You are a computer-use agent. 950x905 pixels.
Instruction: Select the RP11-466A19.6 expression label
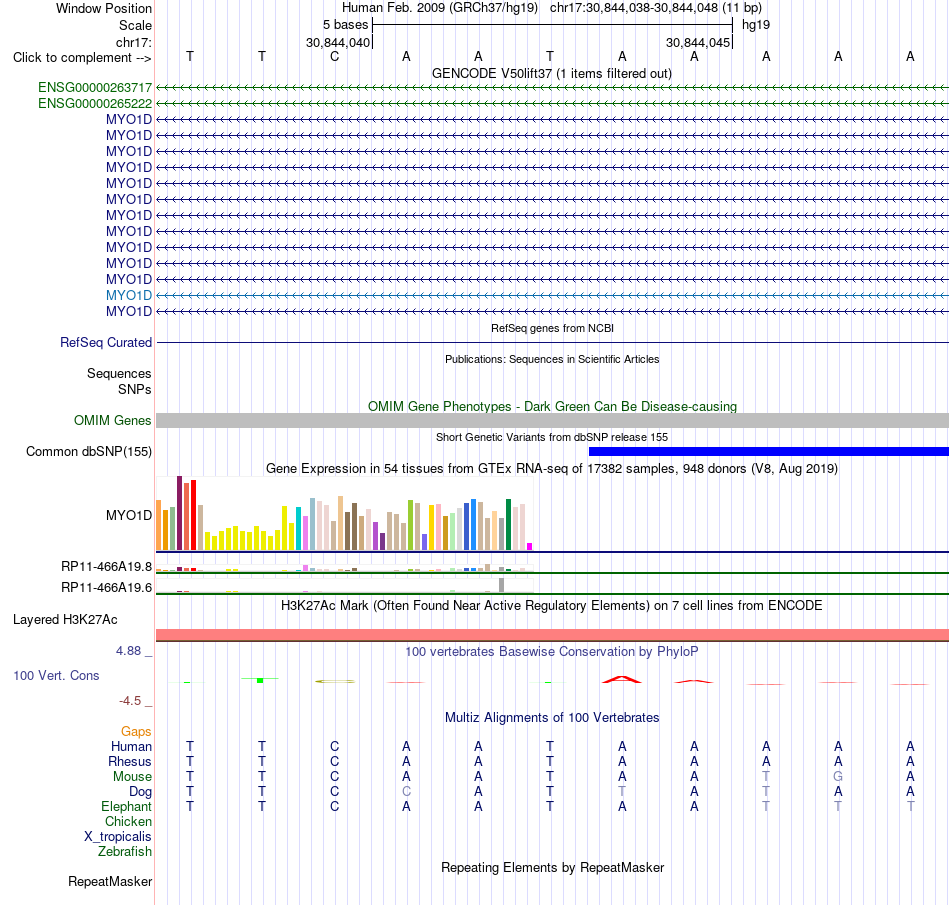(106, 588)
